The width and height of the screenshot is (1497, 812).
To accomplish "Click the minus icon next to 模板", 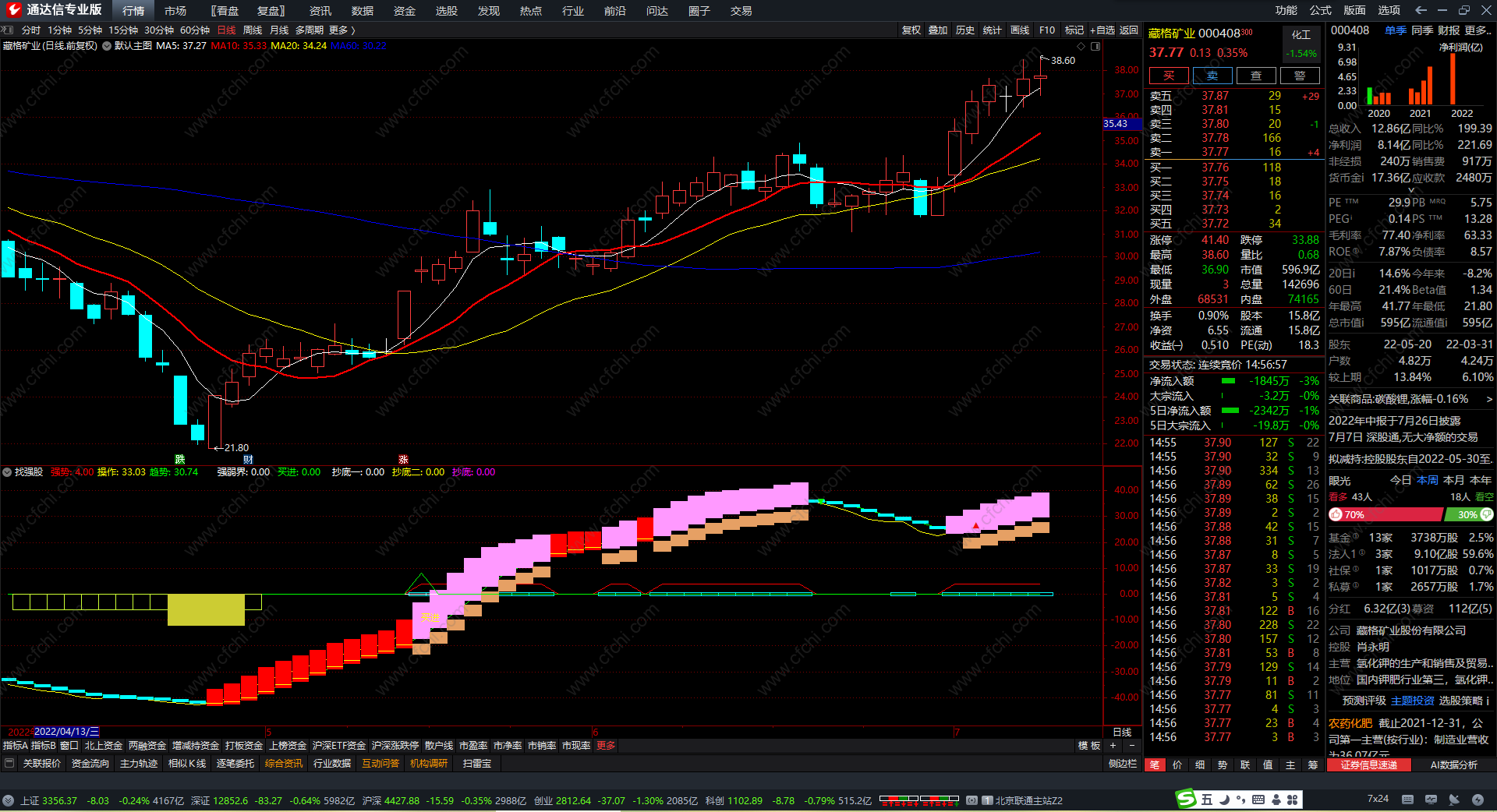I will [1131, 746].
